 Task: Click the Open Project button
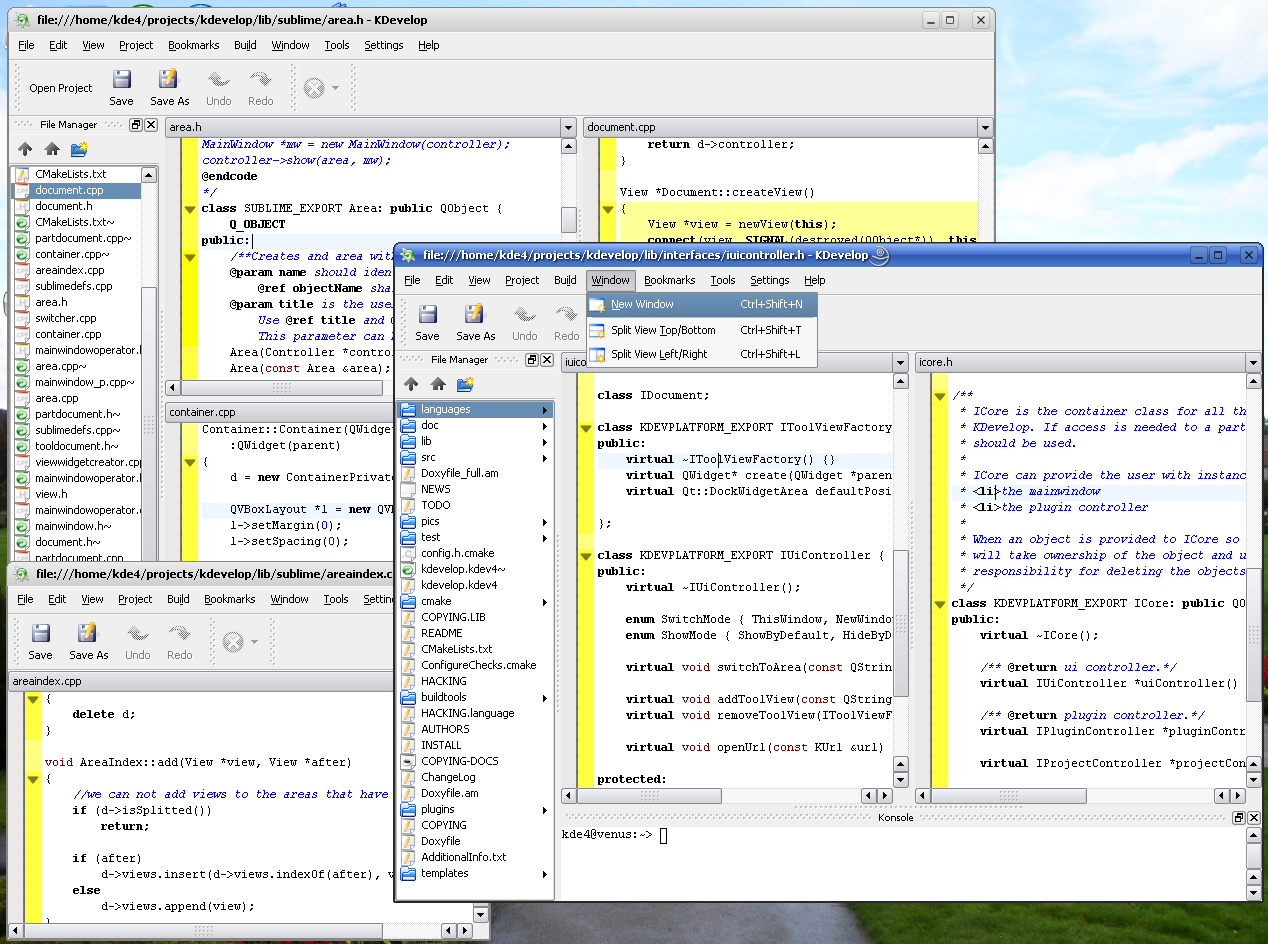(61, 88)
